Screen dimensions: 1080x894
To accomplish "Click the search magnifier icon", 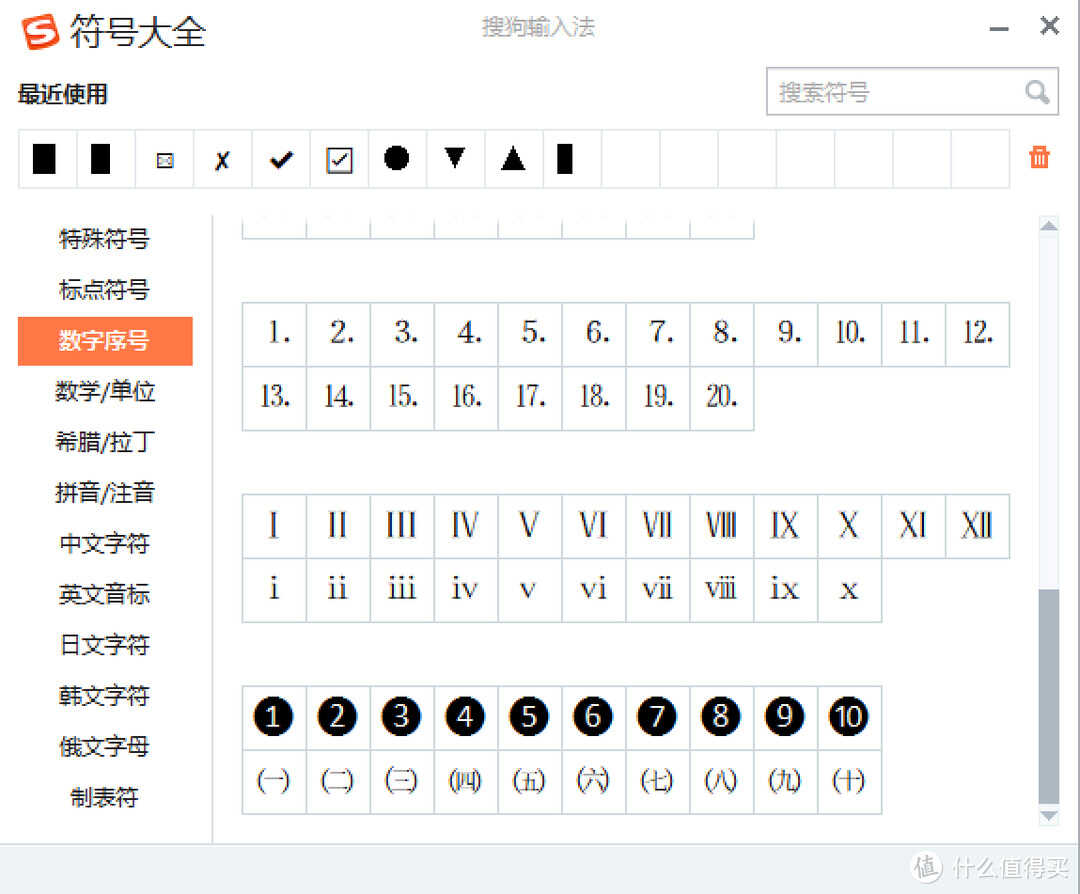I will [1037, 92].
